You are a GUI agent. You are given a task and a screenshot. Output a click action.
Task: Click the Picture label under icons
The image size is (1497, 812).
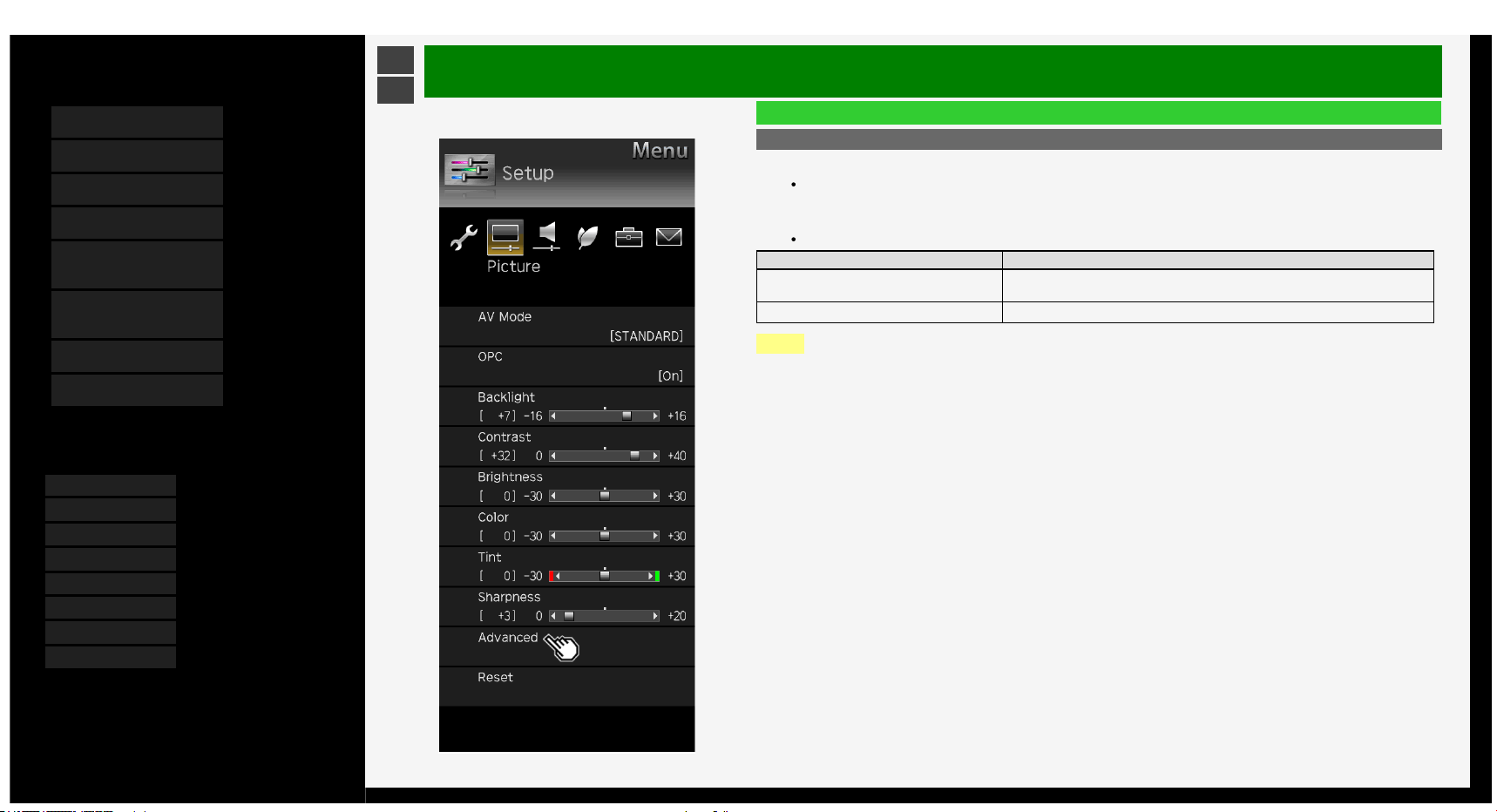pos(513,267)
